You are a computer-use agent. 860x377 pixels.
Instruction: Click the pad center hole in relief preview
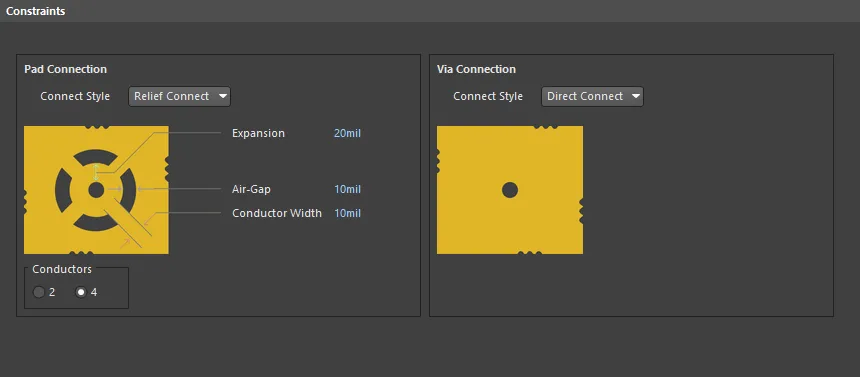pos(96,190)
